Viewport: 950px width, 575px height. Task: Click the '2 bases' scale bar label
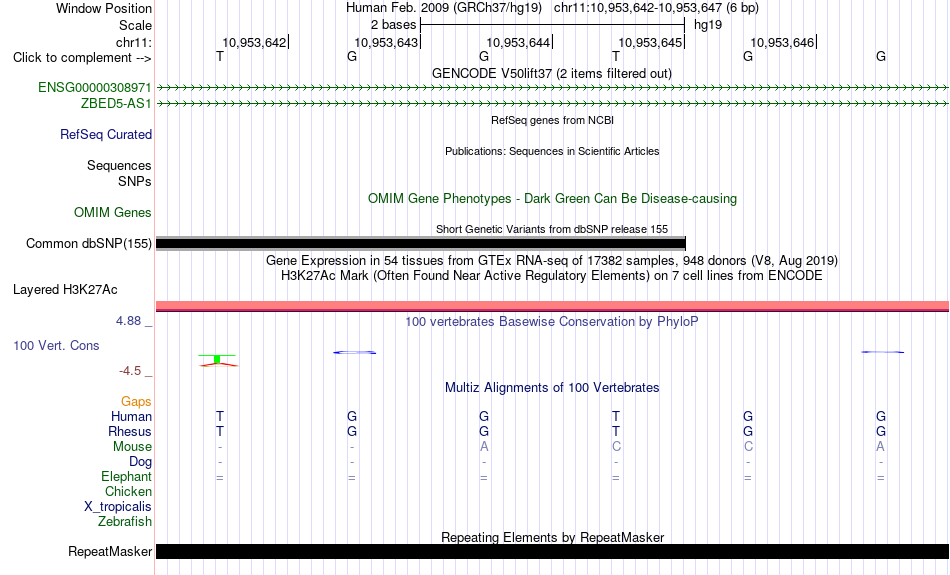click(x=394, y=25)
